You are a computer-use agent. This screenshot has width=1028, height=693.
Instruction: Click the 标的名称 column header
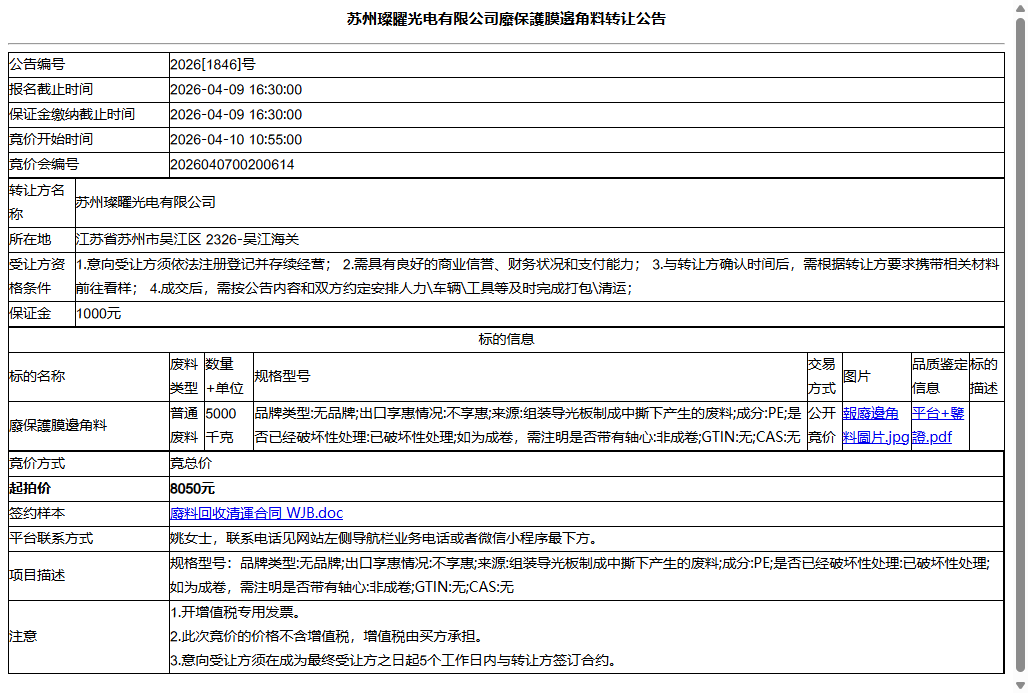(x=89, y=376)
